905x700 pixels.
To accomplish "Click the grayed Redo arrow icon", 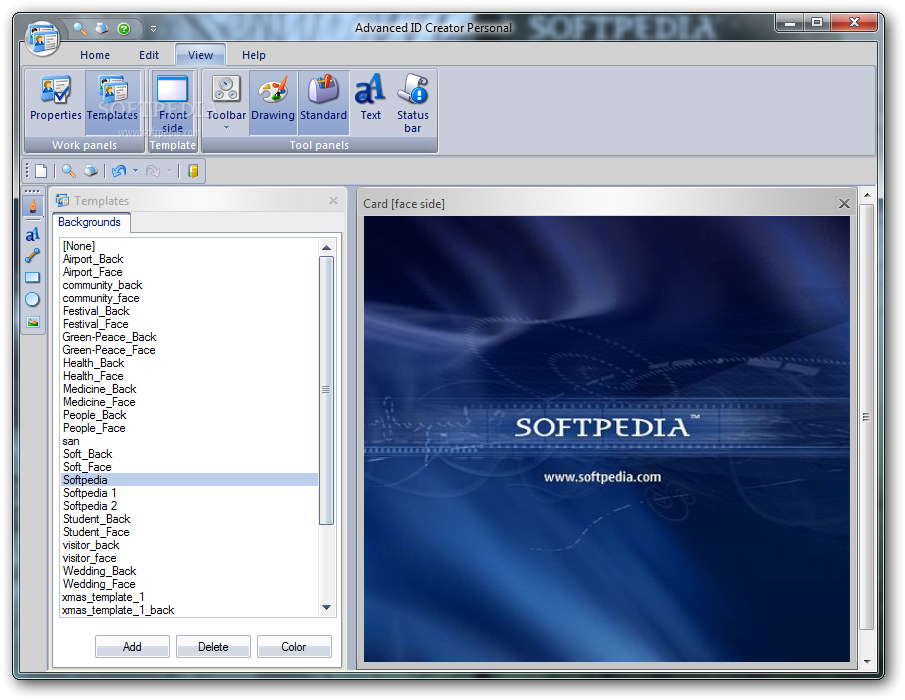I will tap(152, 171).
